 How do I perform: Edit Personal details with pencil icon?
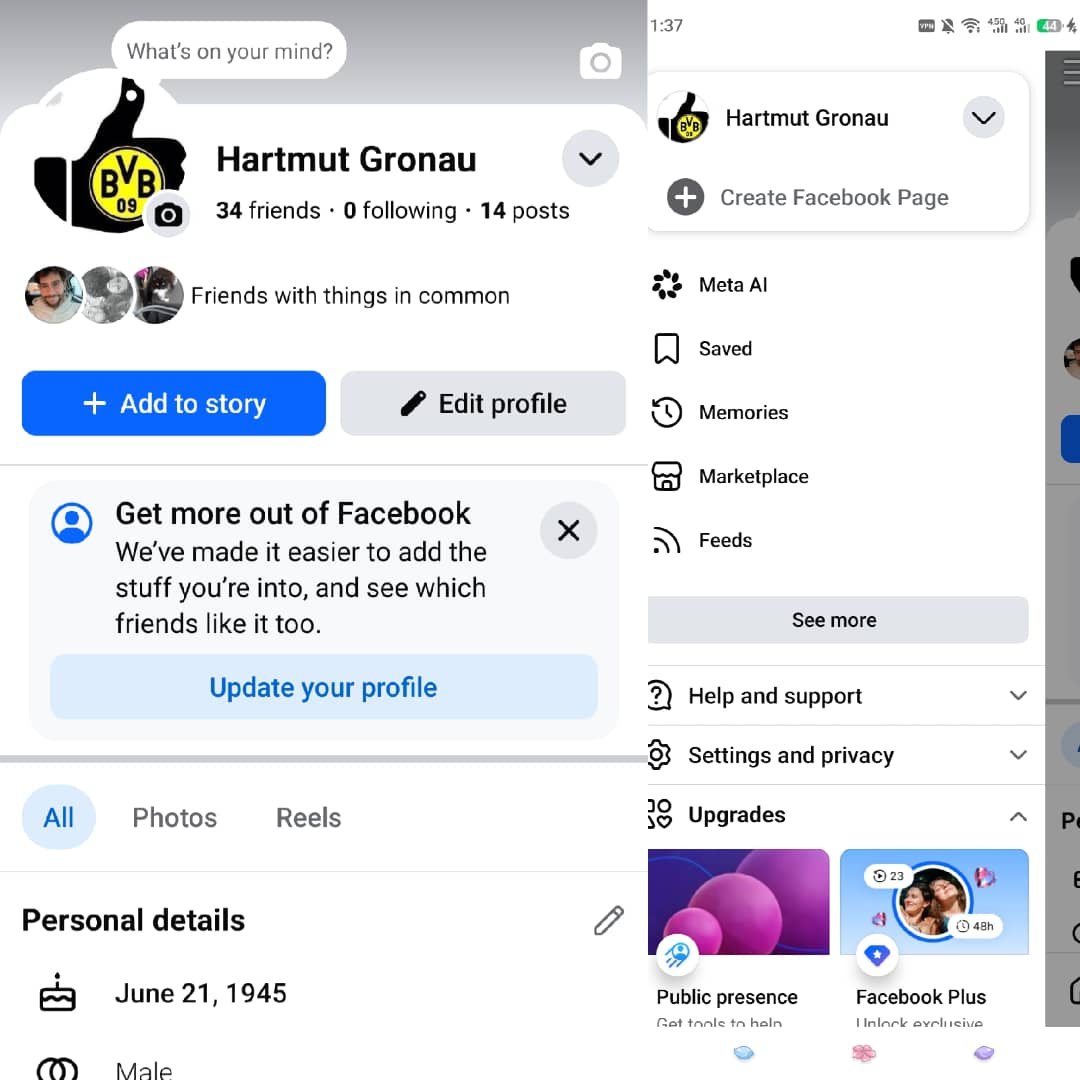608,920
